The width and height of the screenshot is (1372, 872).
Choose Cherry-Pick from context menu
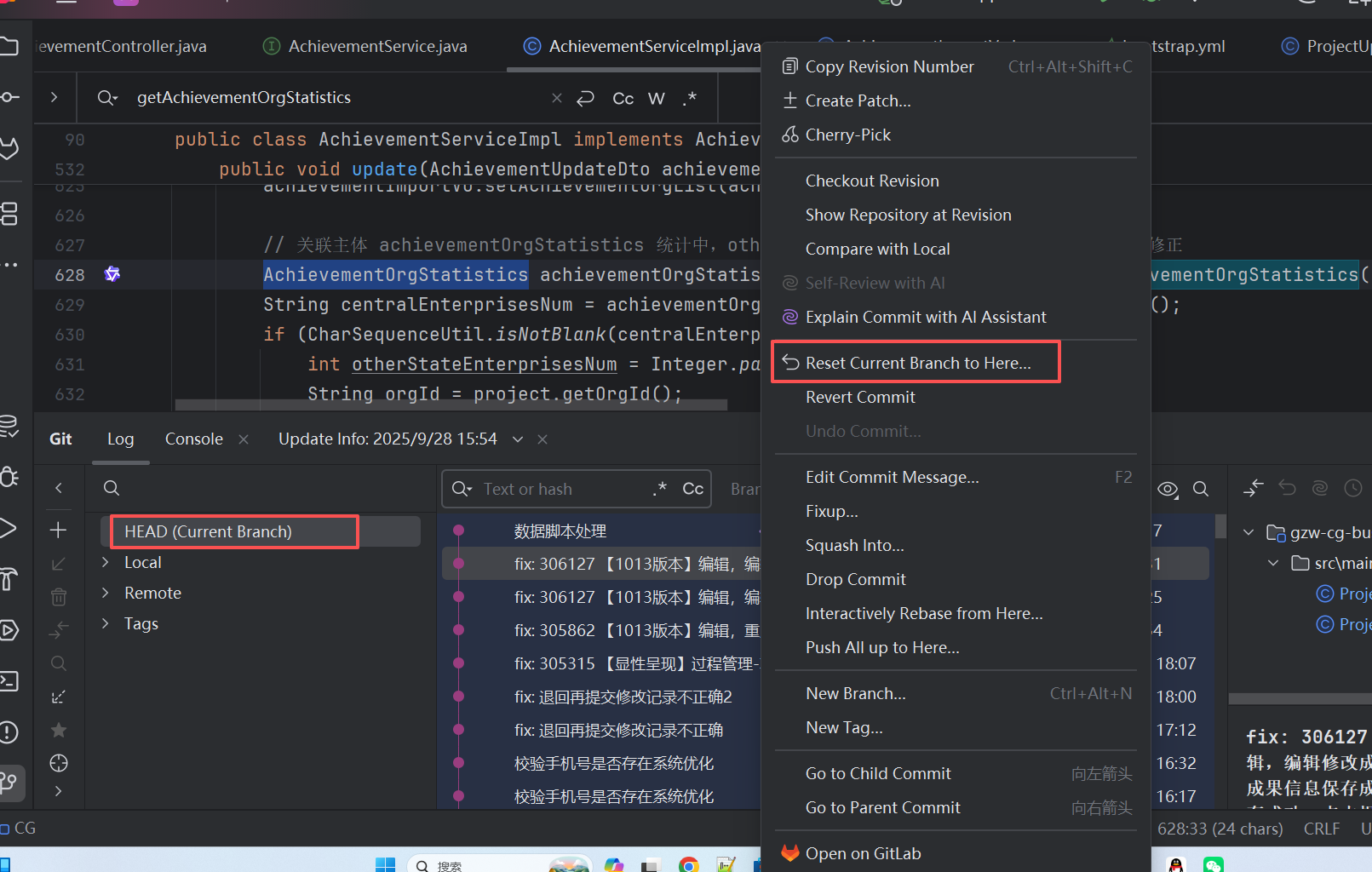pos(847,135)
